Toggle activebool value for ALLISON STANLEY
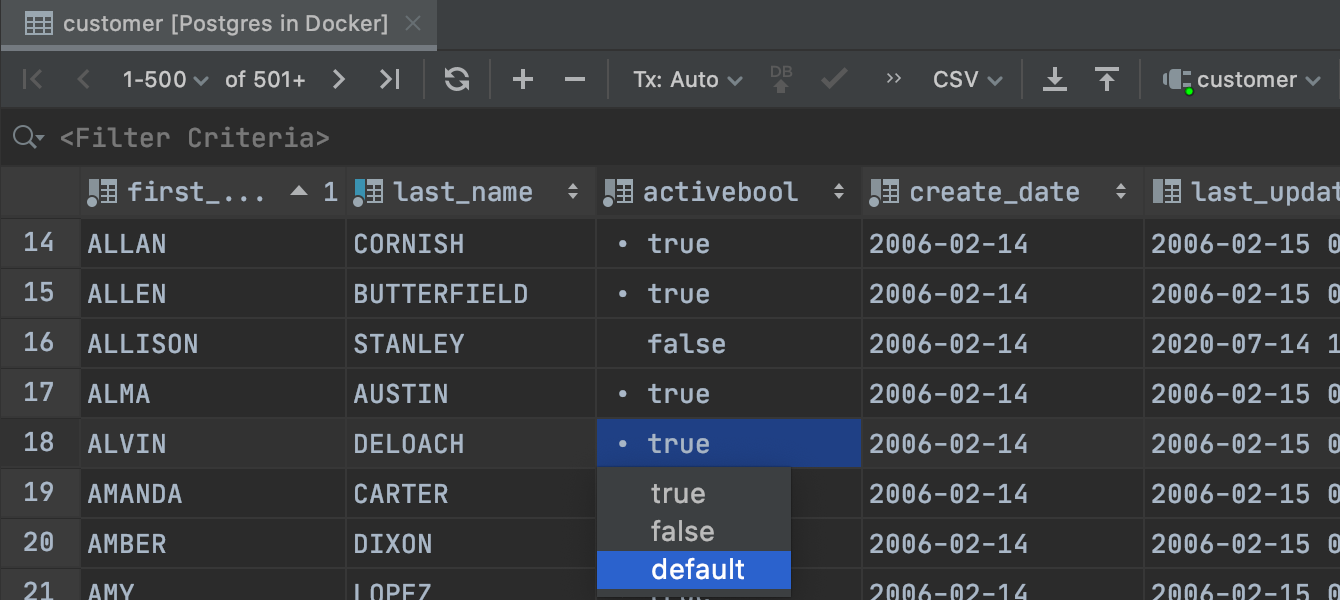The image size is (1340, 600). coord(686,344)
